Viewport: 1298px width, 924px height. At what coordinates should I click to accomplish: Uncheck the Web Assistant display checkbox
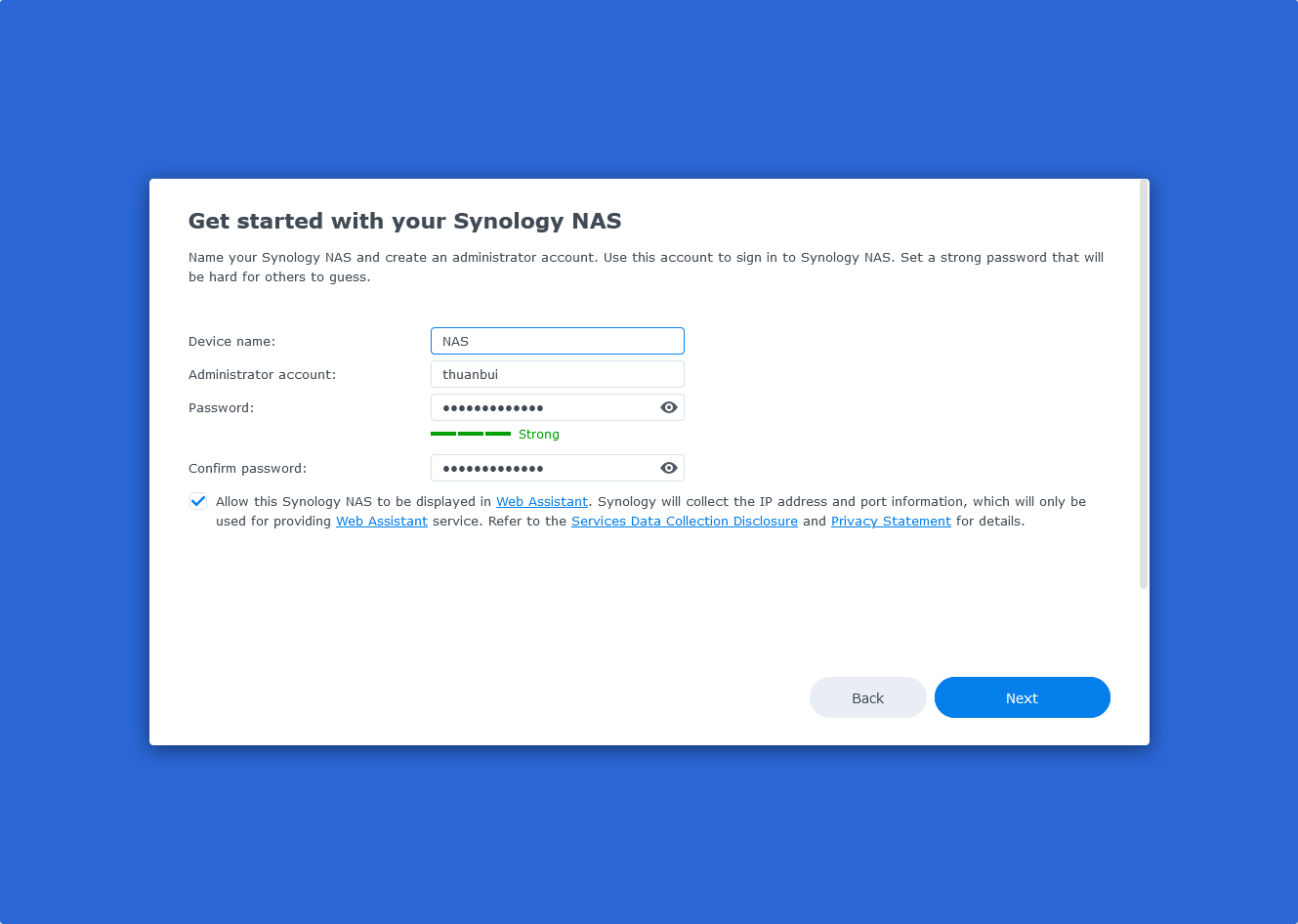[198, 501]
